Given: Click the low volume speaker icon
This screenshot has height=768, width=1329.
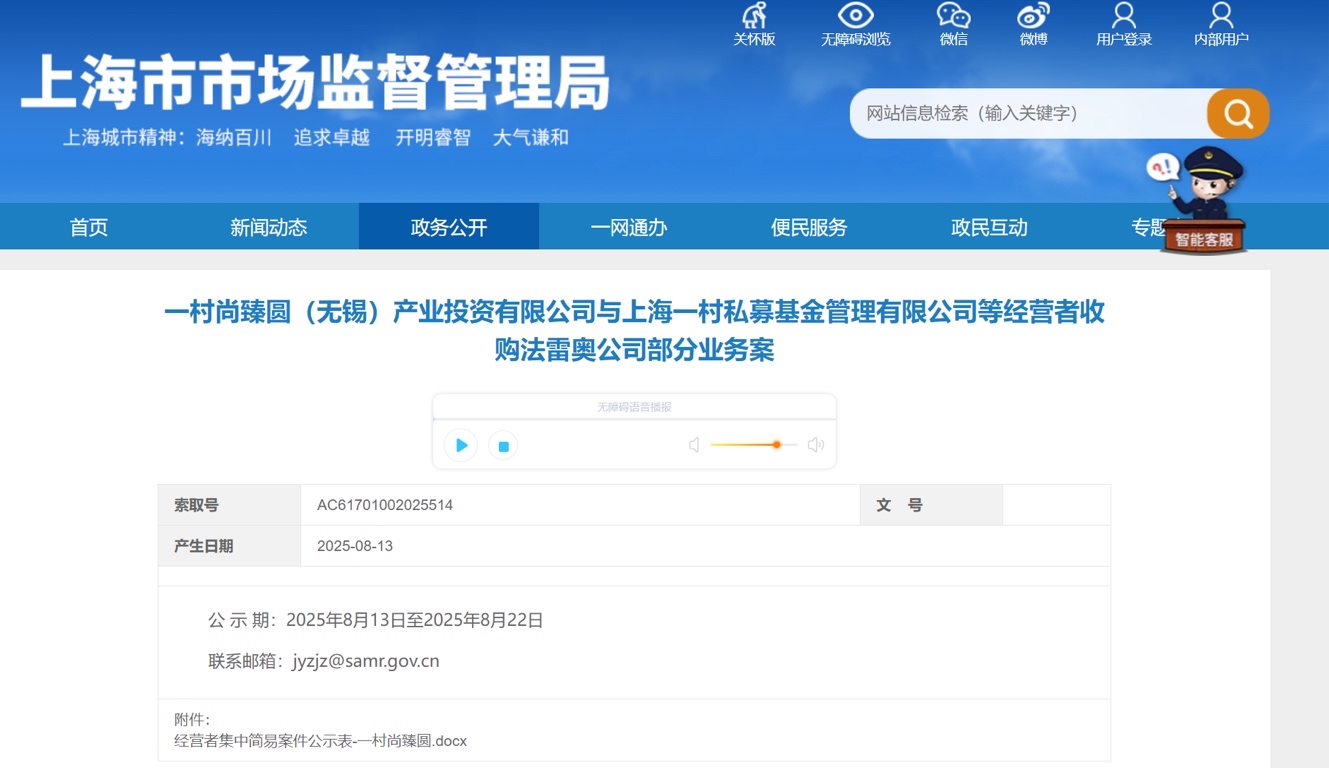Looking at the screenshot, I should [x=694, y=445].
